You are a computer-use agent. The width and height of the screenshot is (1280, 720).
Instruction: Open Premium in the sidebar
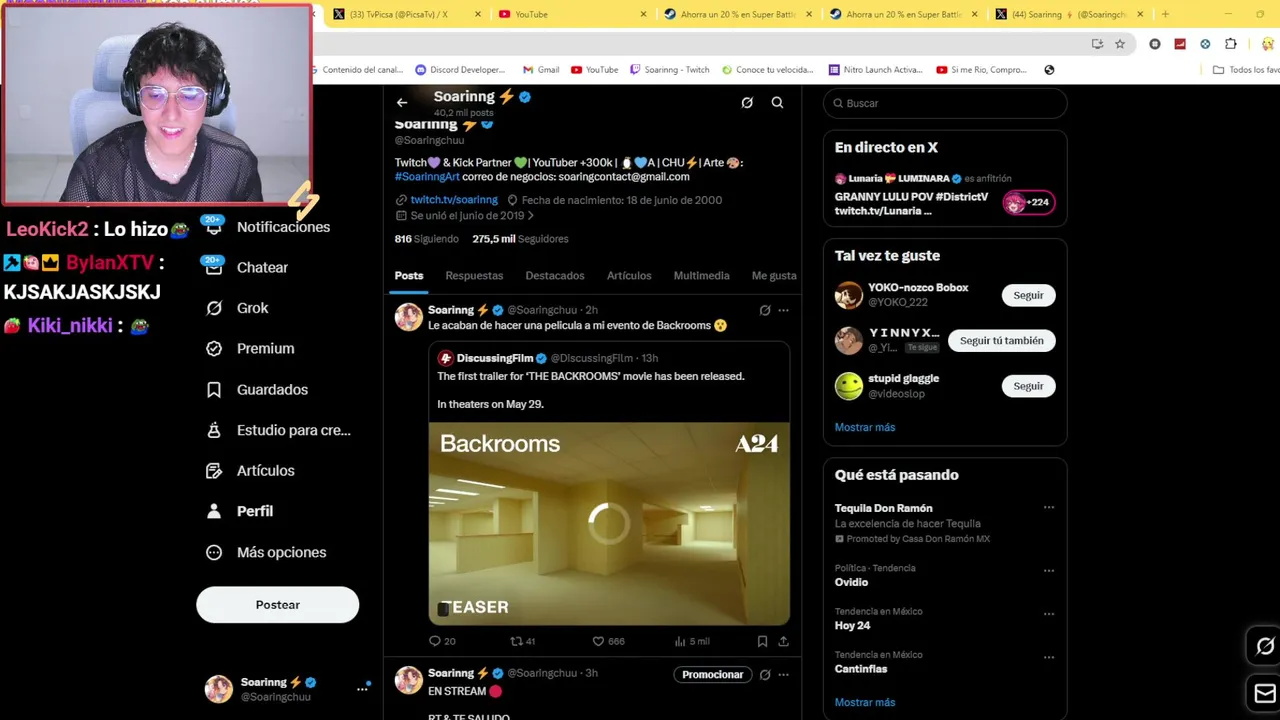tap(250, 348)
